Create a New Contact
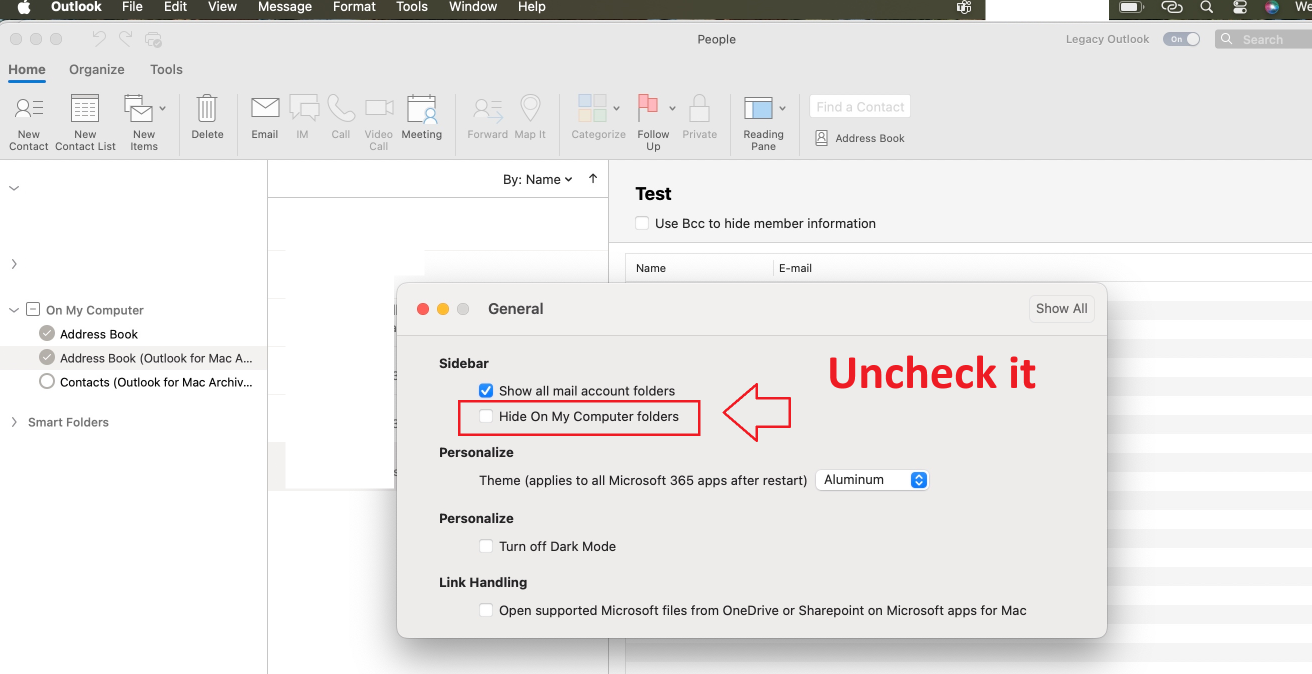This screenshot has height=674, width=1312. 28,123
